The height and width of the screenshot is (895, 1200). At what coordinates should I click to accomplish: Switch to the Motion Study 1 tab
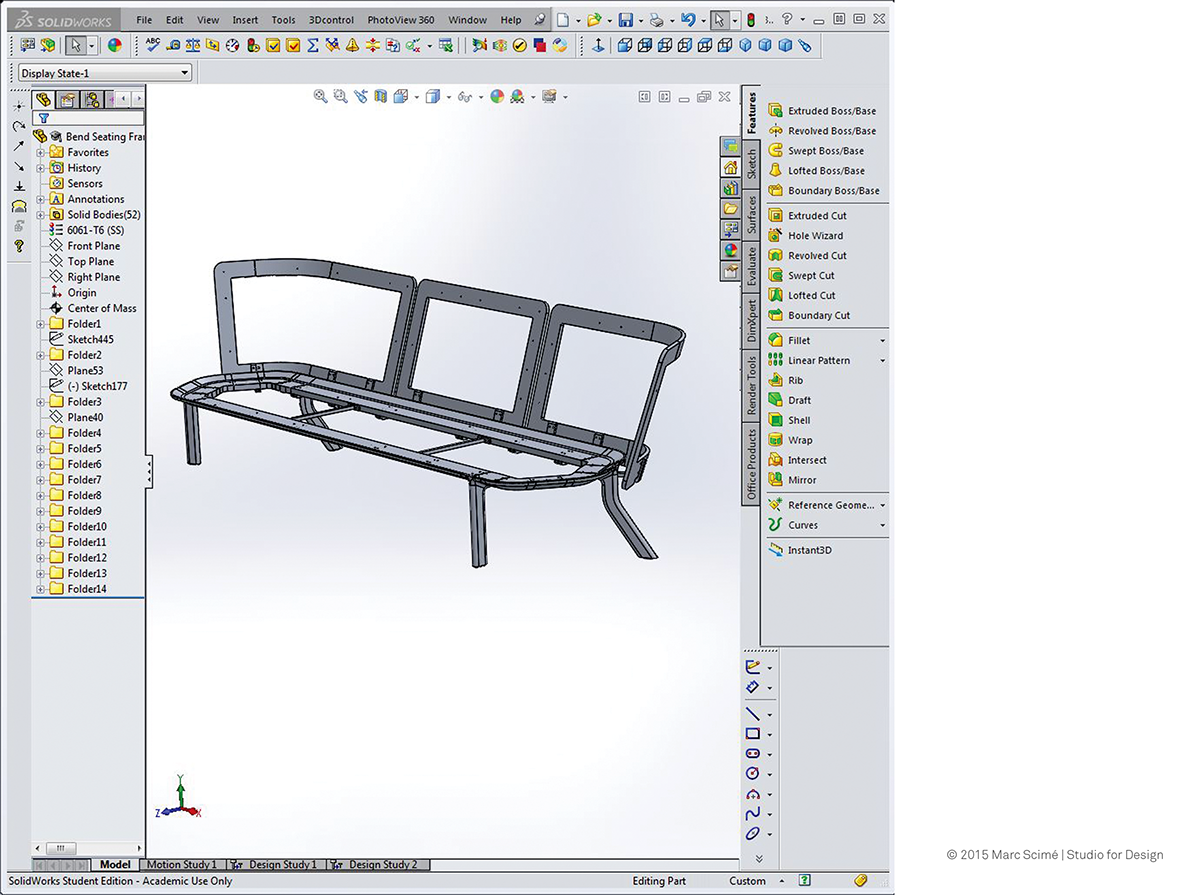[x=183, y=864]
